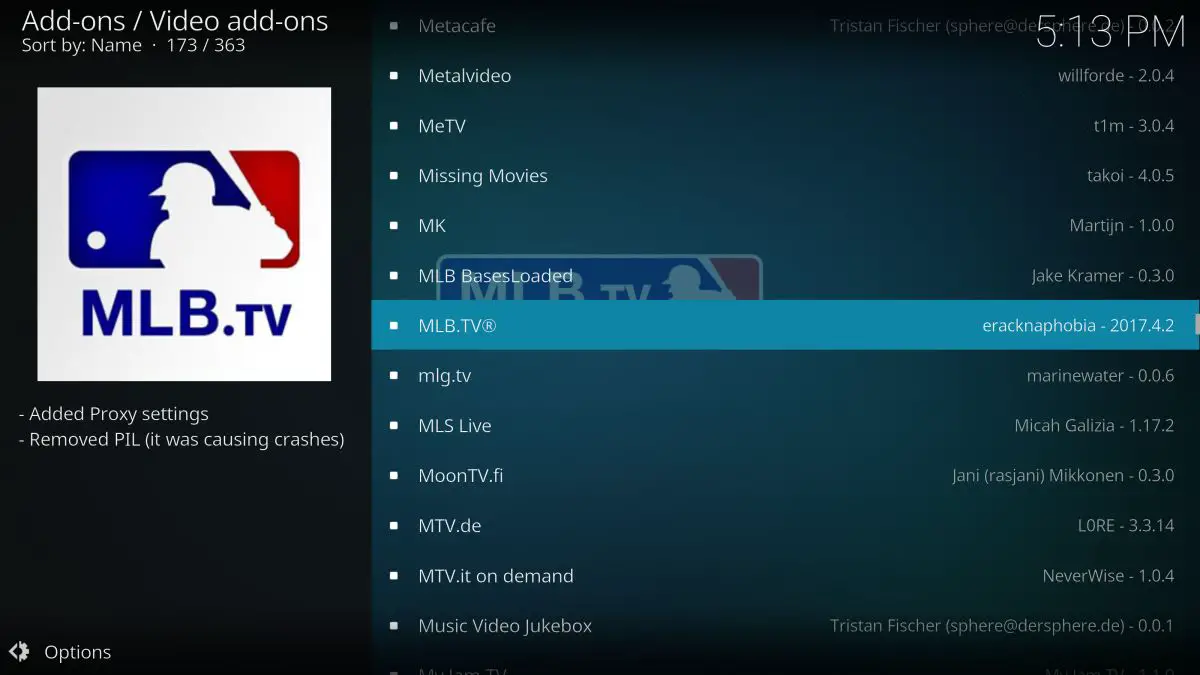1200x675 pixels.
Task: Click the bullet icon beside MLB BasesLoaded
Action: [x=394, y=276]
